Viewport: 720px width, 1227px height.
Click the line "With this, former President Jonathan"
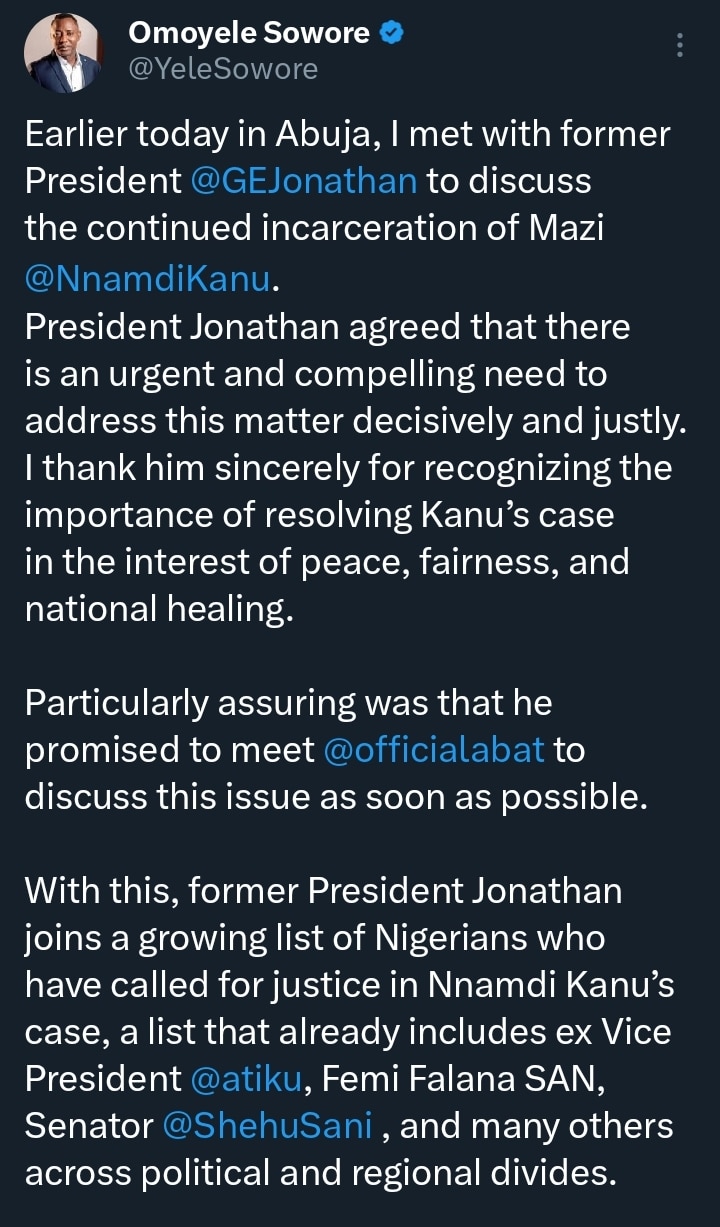coord(323,890)
